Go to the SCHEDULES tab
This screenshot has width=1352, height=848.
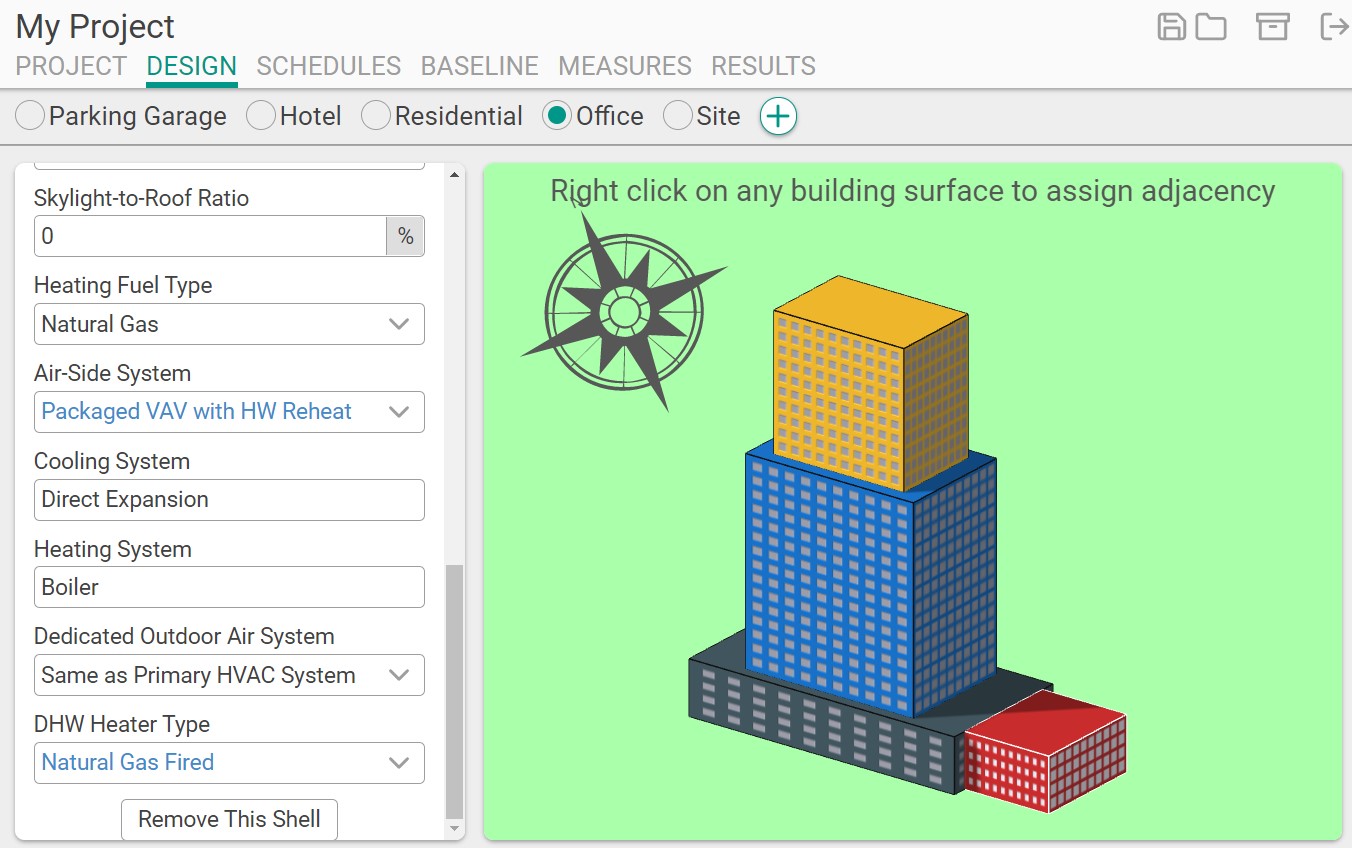328,66
